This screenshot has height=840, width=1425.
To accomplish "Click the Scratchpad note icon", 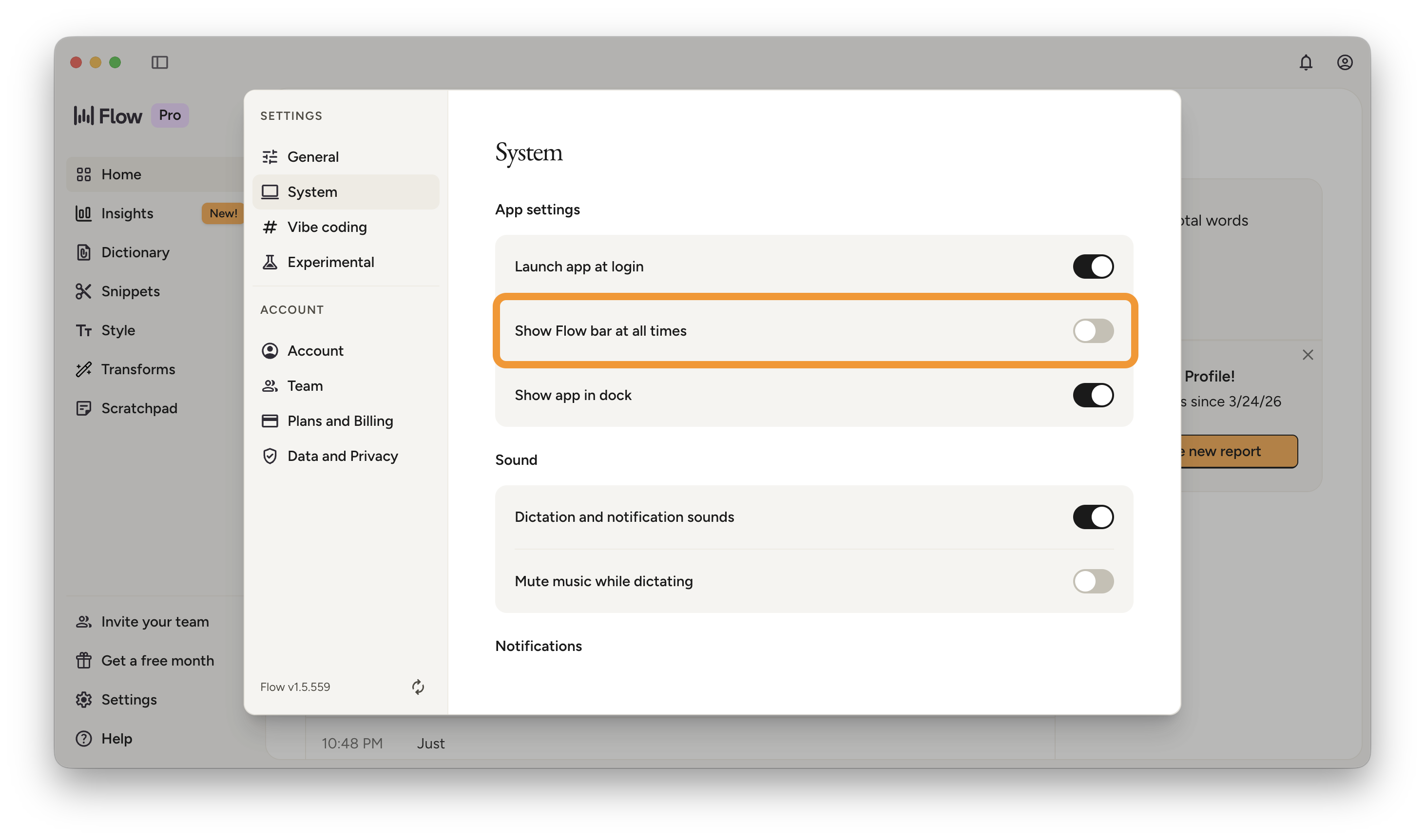I will pyautogui.click(x=84, y=409).
